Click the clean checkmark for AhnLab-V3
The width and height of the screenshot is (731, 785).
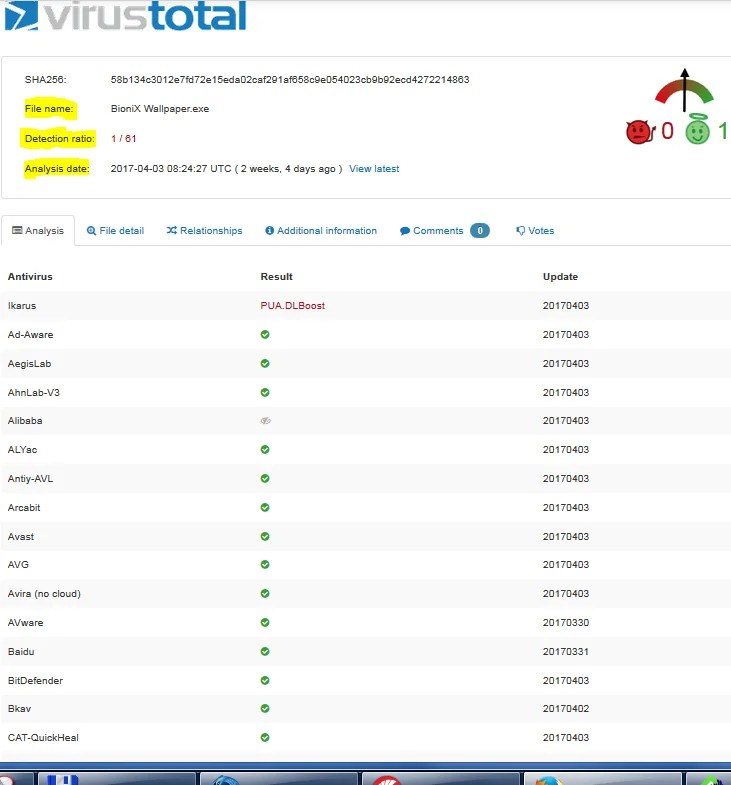click(x=265, y=392)
